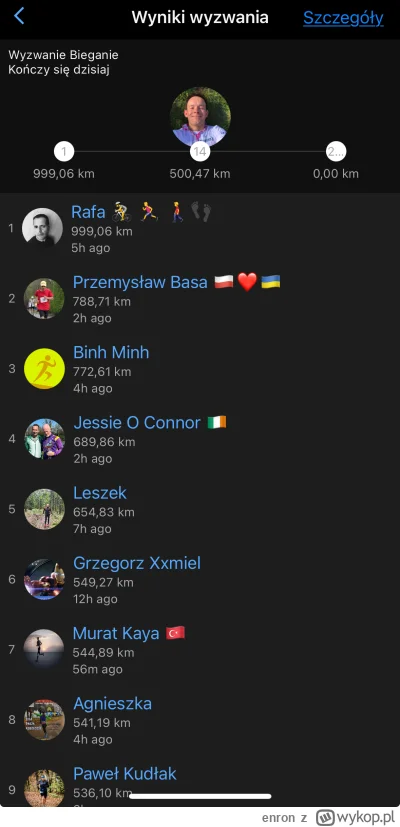Tap the back arrow icon

(19, 16)
